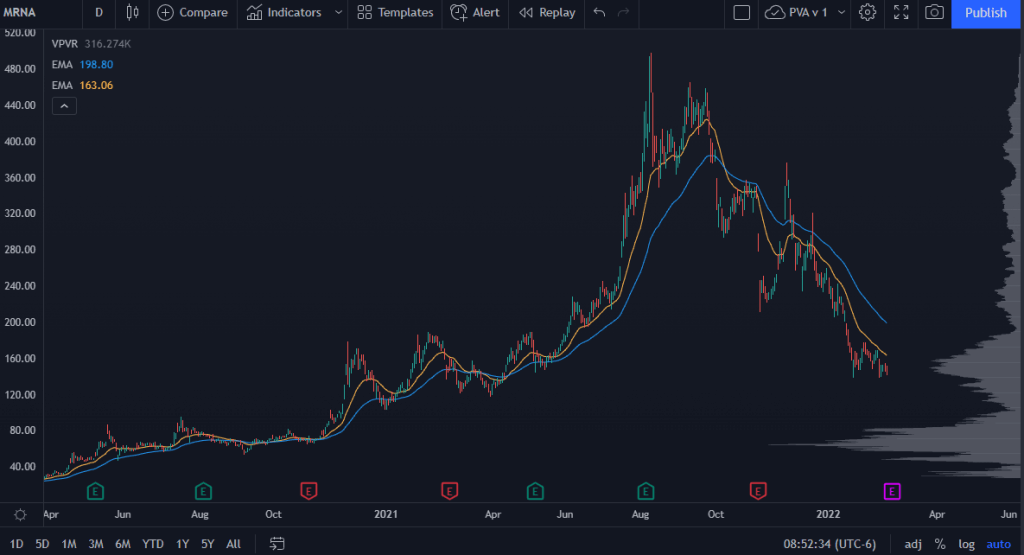The height and width of the screenshot is (555, 1024).
Task: Collapse the indicator legend with the chevron
Action: coord(64,106)
